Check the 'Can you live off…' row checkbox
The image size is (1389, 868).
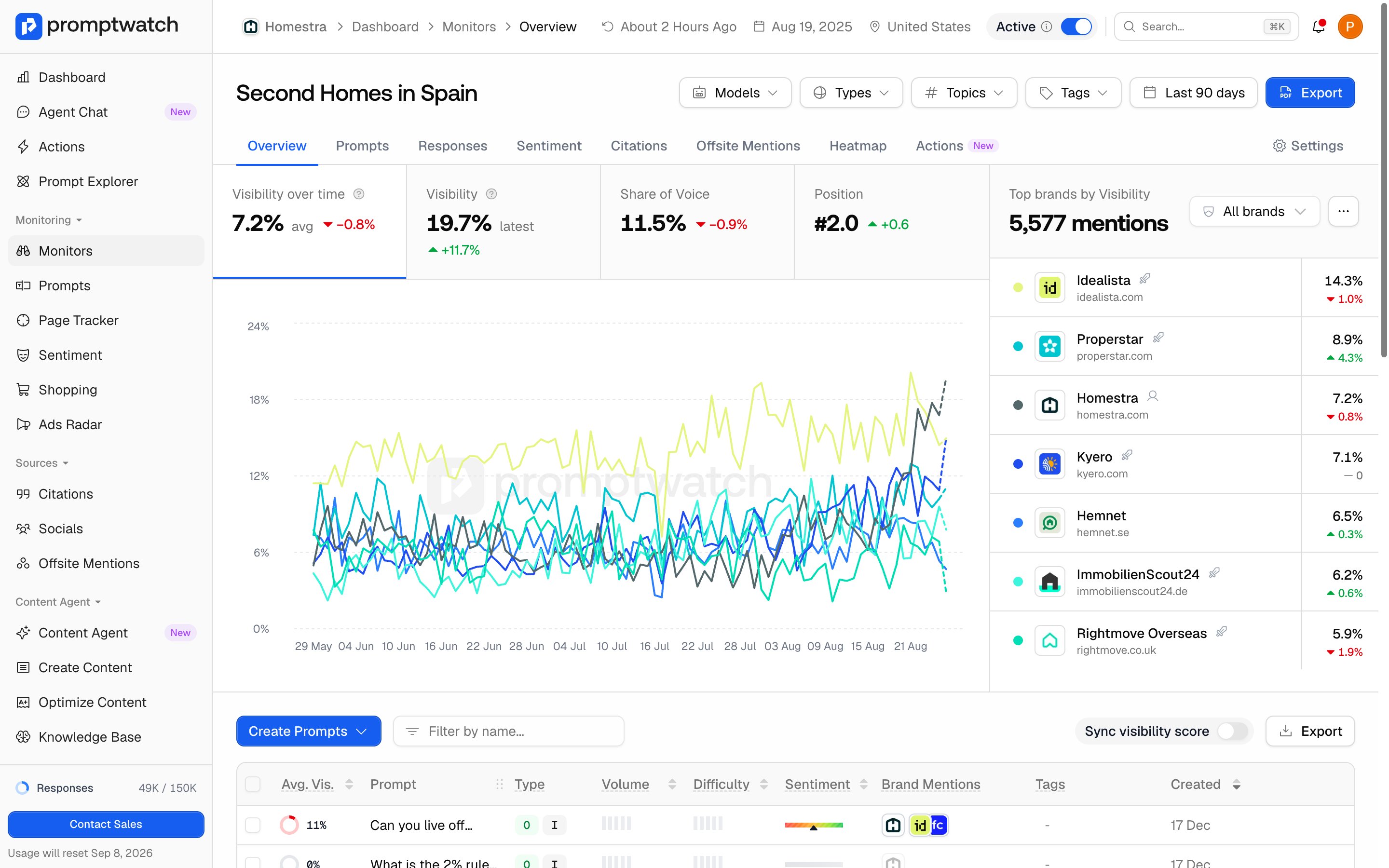[253, 826]
